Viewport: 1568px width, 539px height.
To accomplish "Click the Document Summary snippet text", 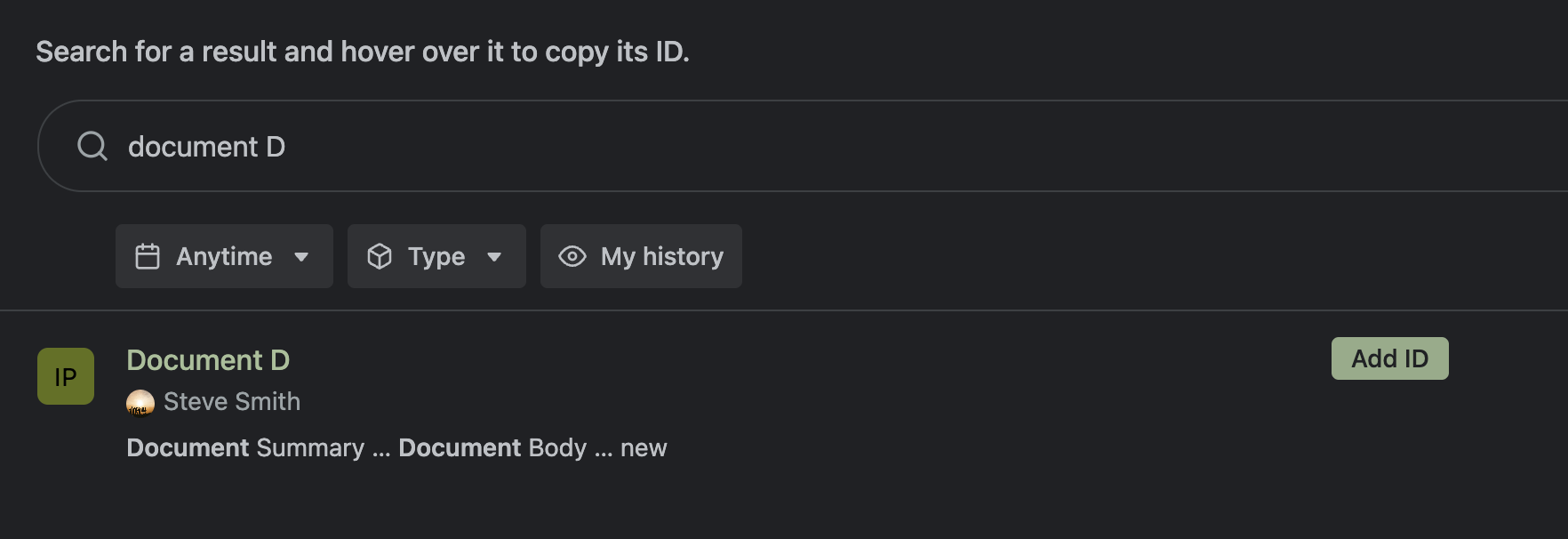I will pos(245,447).
